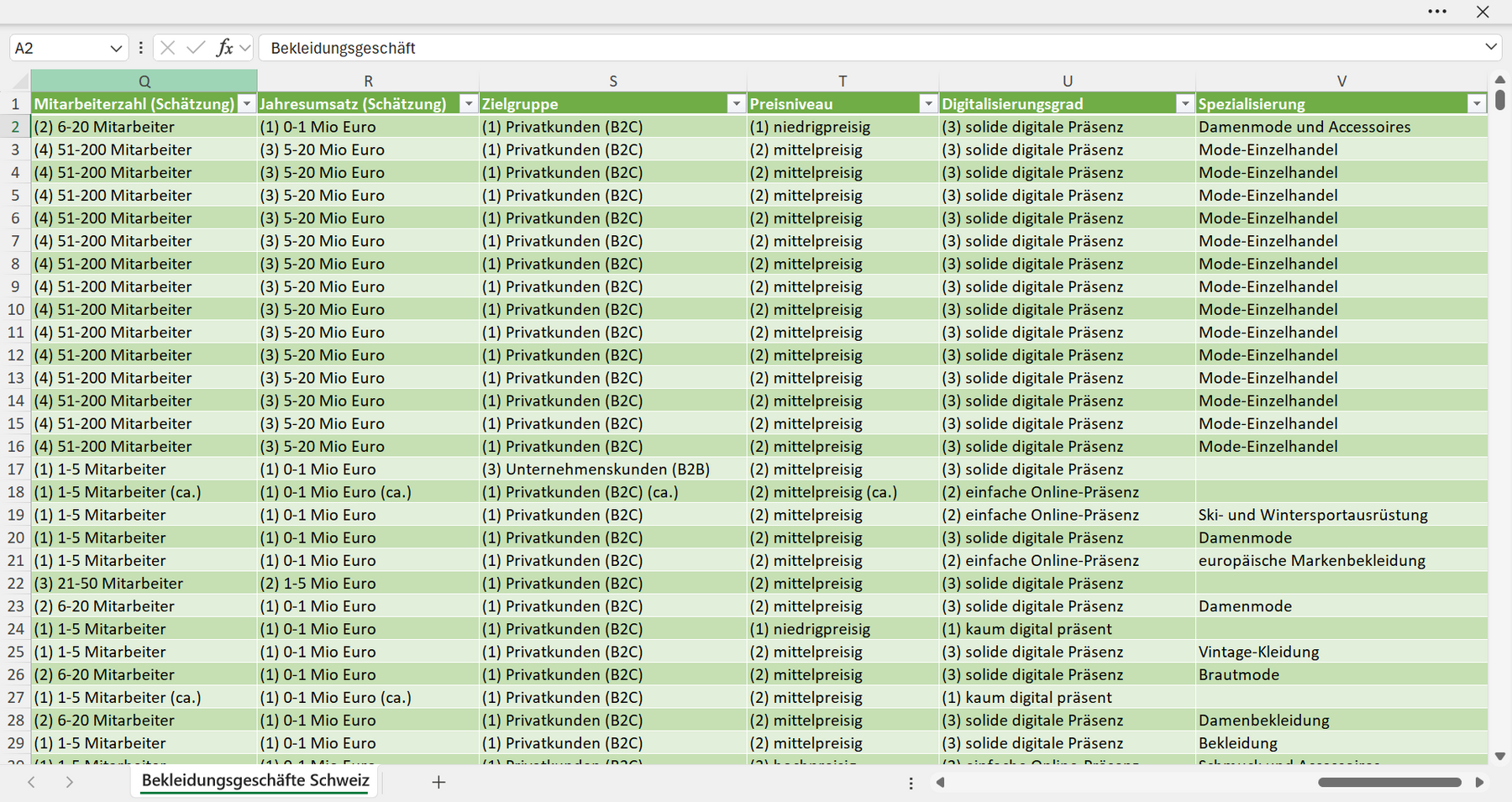The height and width of the screenshot is (802, 1512).
Task: Select cell Ski- und Wintersportausrüstung
Action: click(1341, 515)
